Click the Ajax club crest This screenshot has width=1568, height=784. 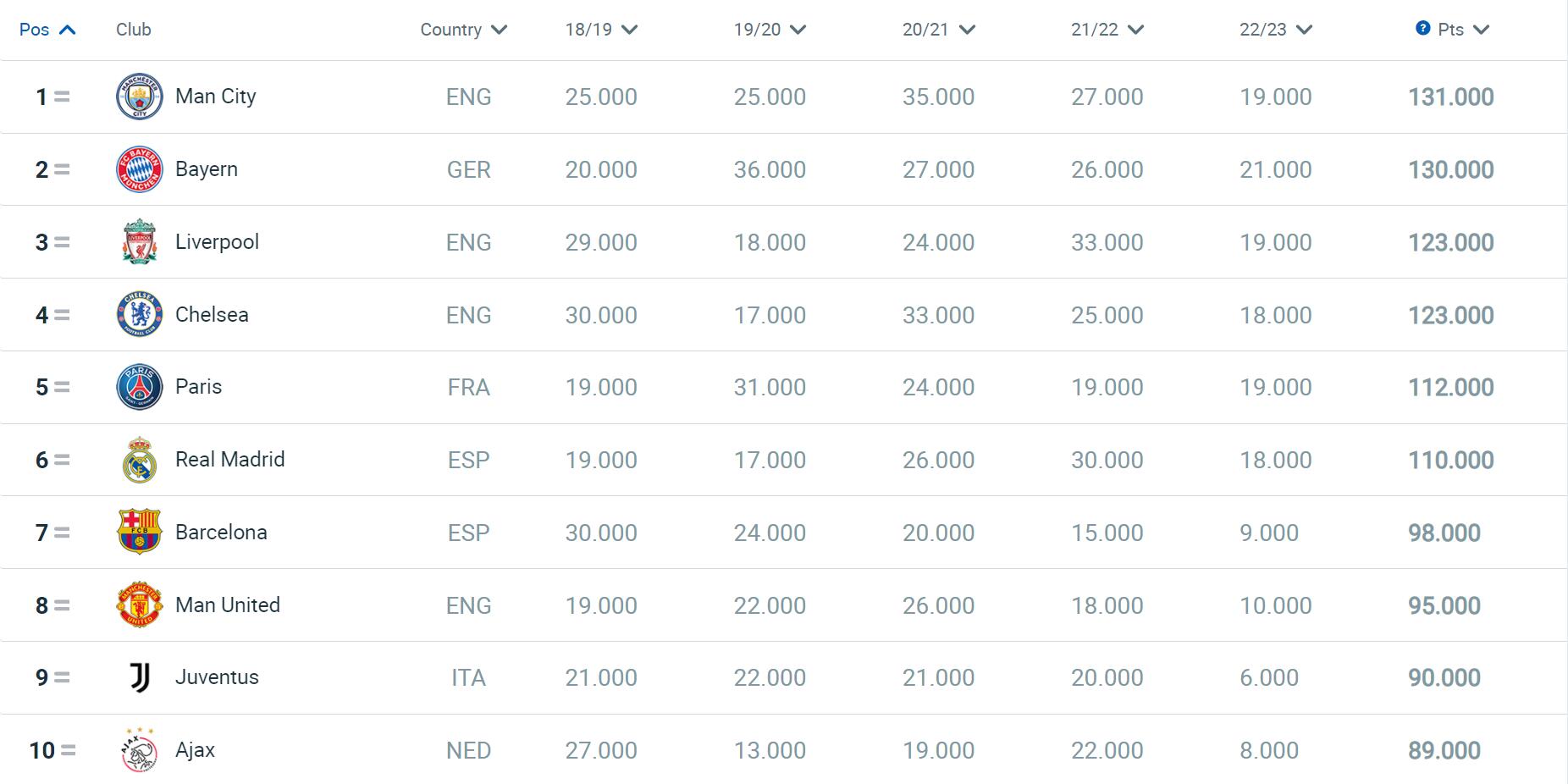139,750
